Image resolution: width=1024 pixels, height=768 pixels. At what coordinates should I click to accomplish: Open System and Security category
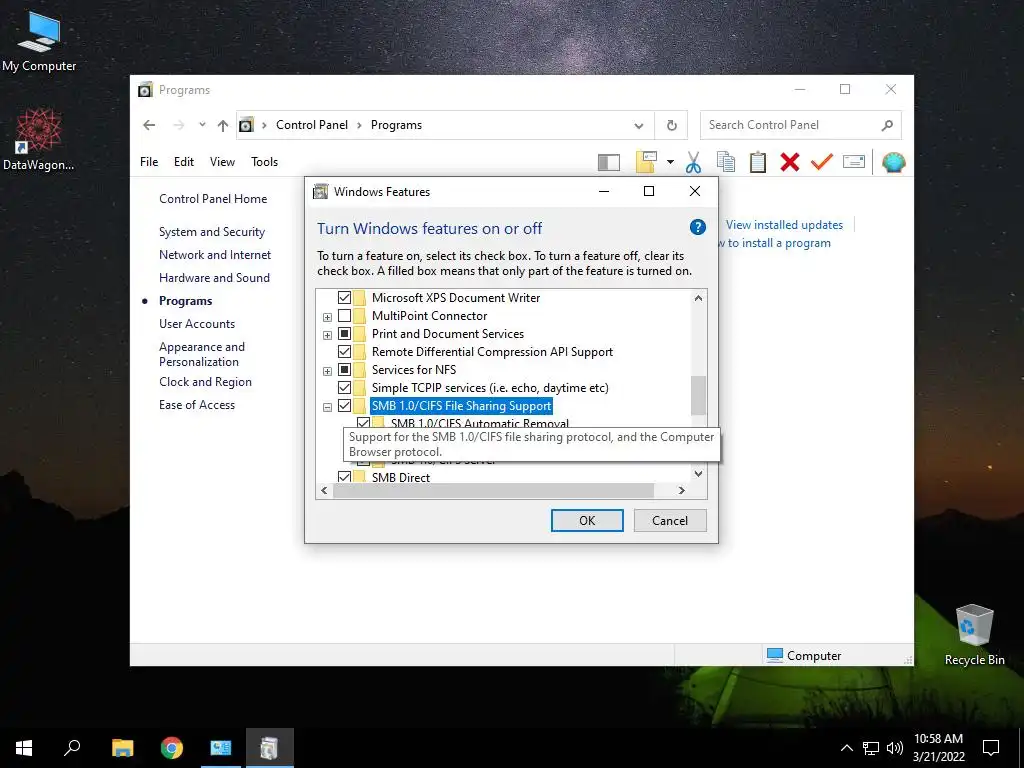(212, 232)
